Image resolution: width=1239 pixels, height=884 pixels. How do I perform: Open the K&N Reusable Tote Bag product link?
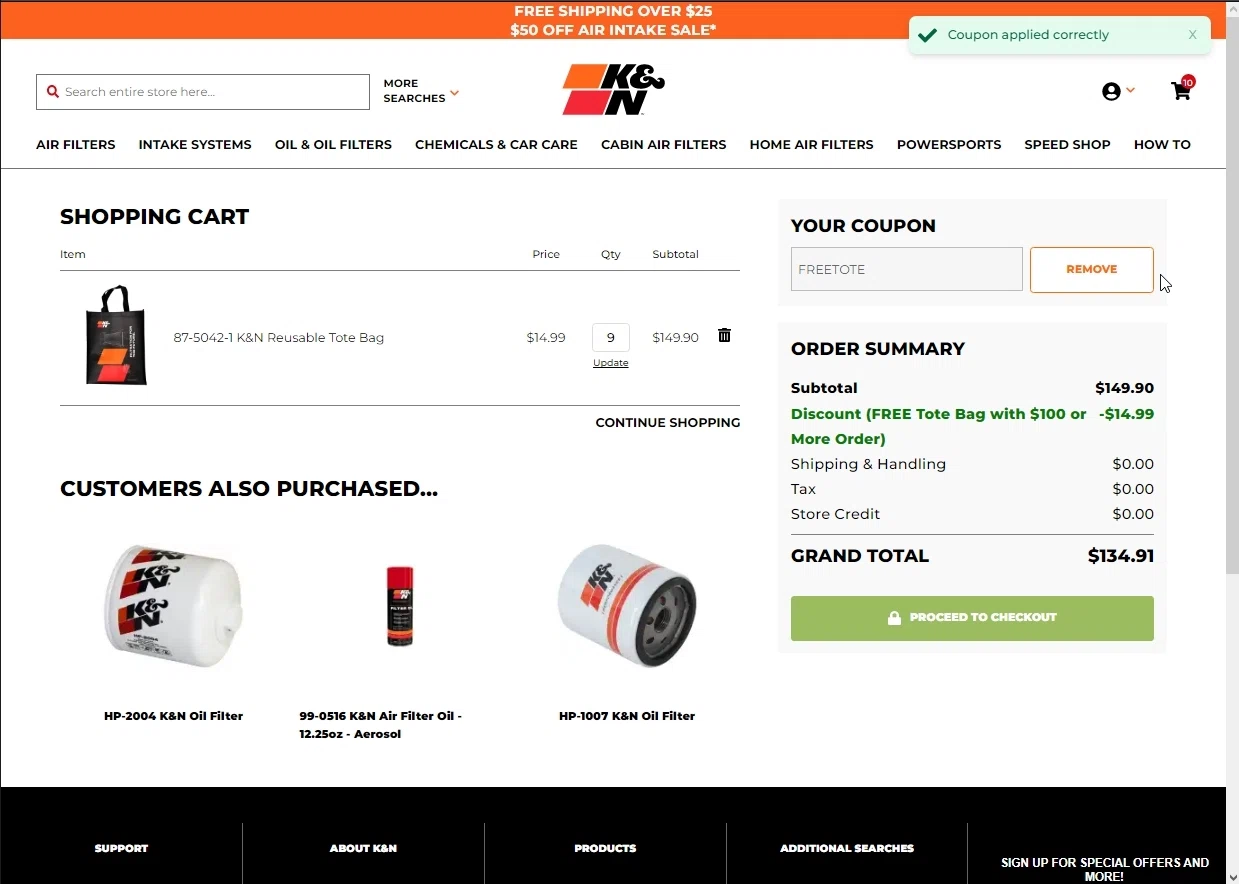[279, 338]
